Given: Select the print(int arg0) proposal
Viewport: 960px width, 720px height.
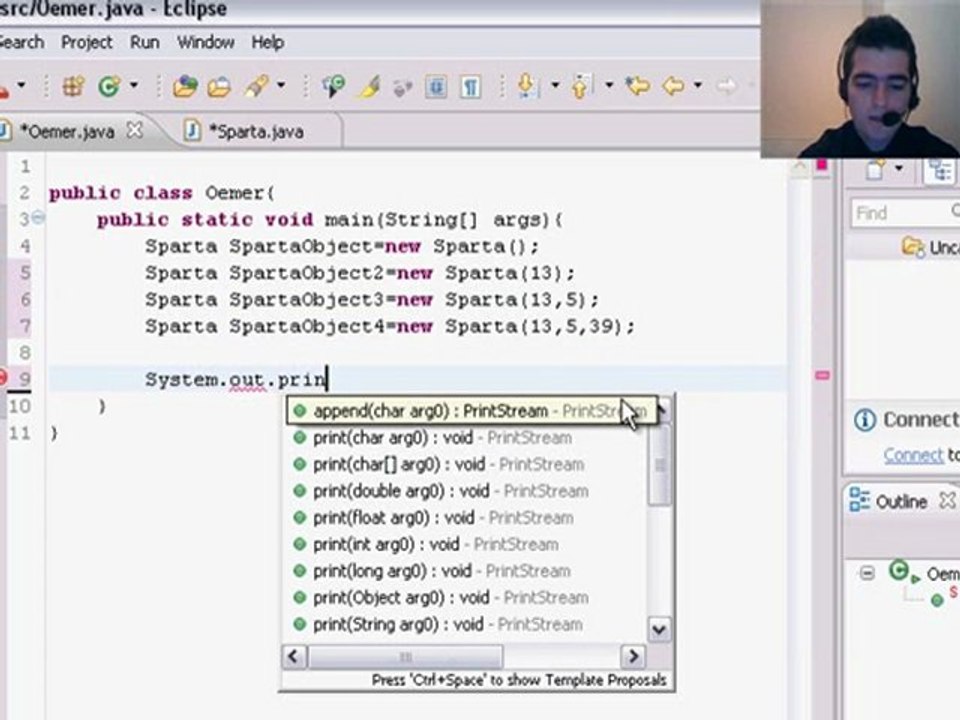Looking at the screenshot, I should 463,544.
